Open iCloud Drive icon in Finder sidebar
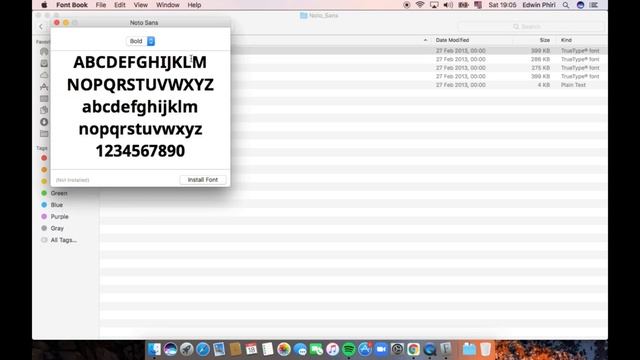640x360 pixels. [44, 75]
